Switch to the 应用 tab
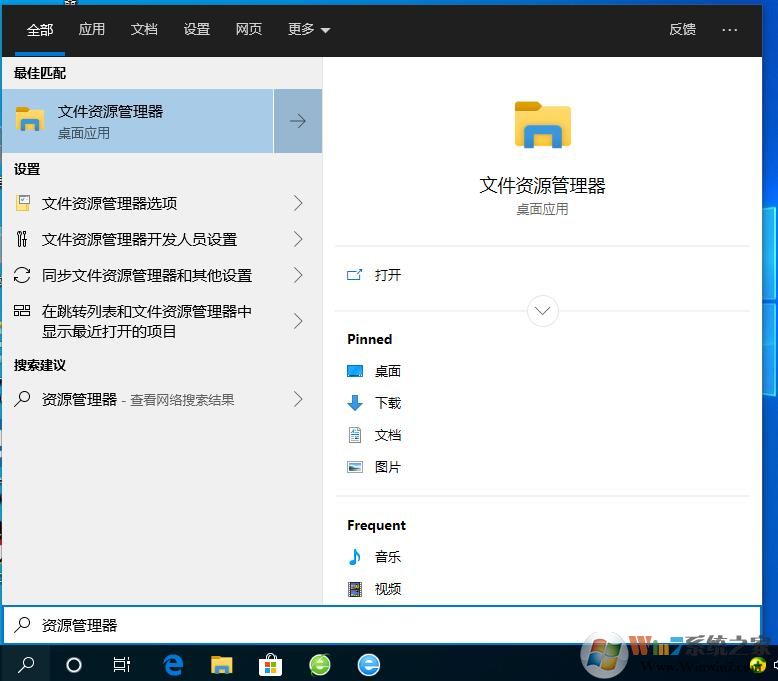Screen dimensions: 778x681 [92, 29]
